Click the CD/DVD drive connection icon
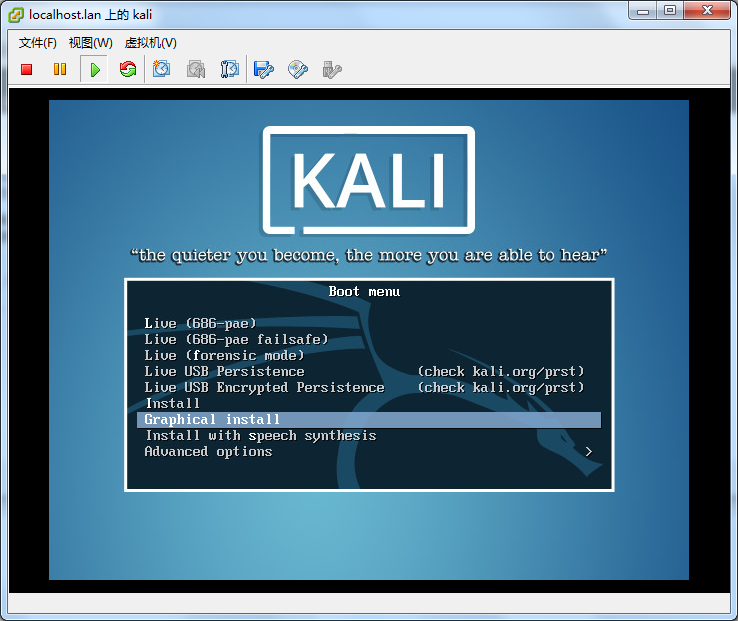738x621 pixels. pos(298,70)
